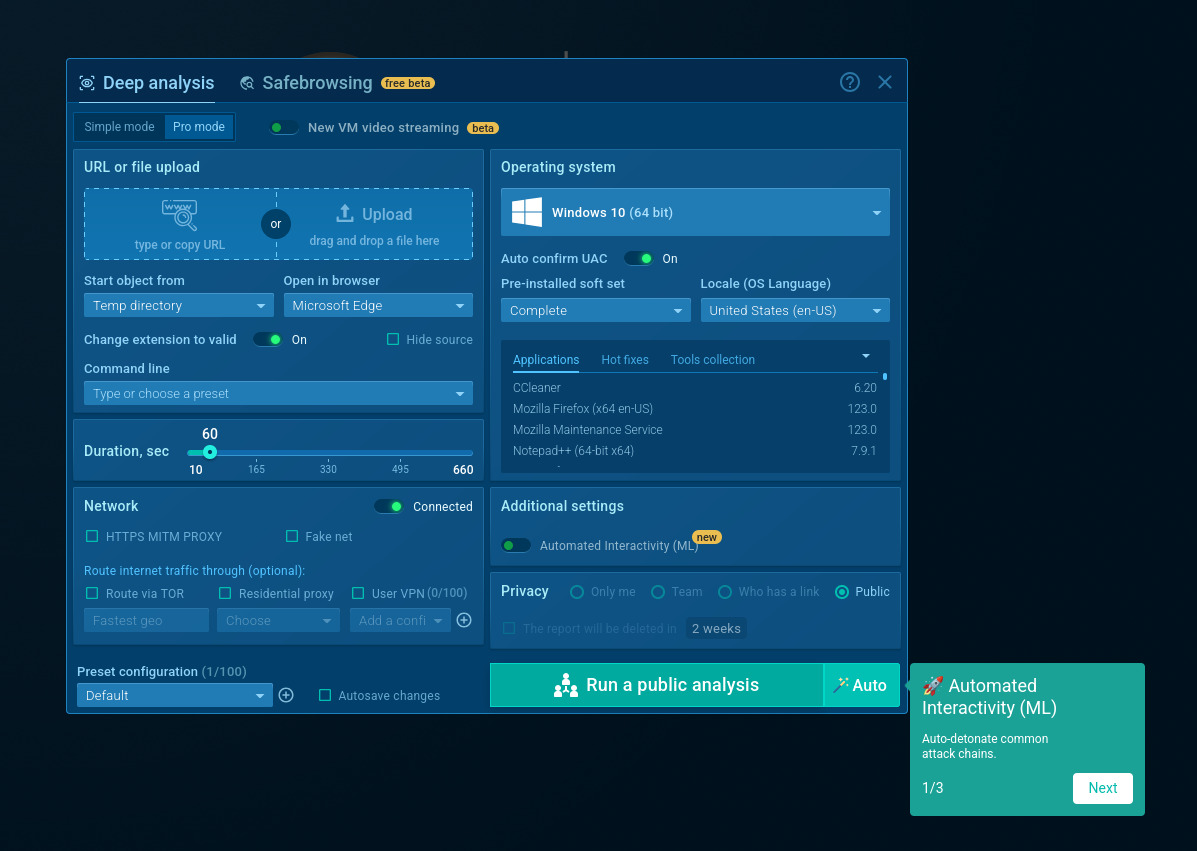Open the Choose residential proxy dropdown
Screen dimensions: 1197x851
(x=278, y=621)
